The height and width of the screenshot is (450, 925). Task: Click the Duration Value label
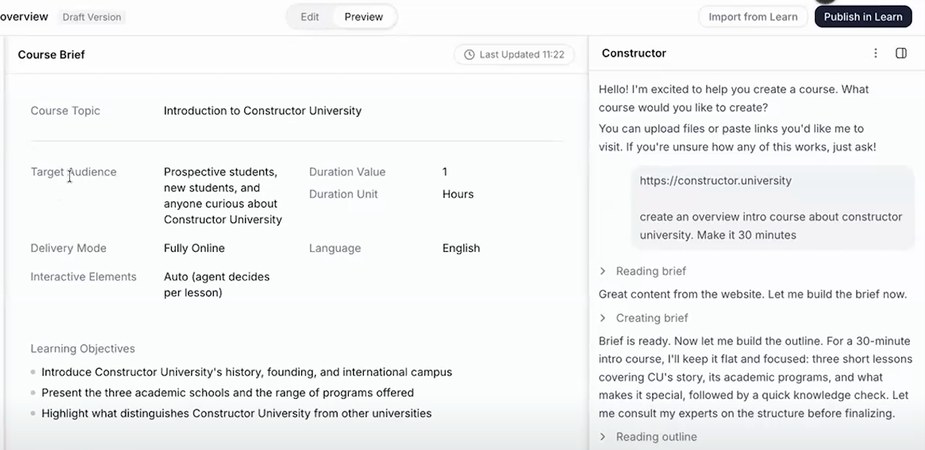coord(347,172)
